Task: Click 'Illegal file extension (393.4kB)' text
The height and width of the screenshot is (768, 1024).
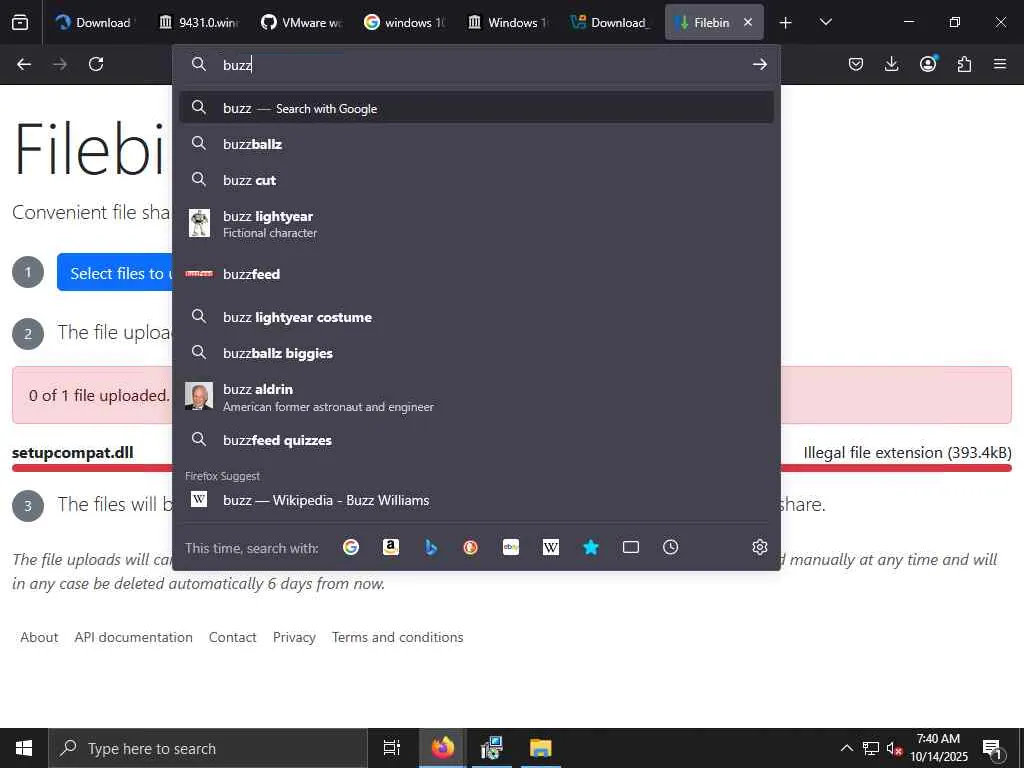Action: (x=907, y=453)
